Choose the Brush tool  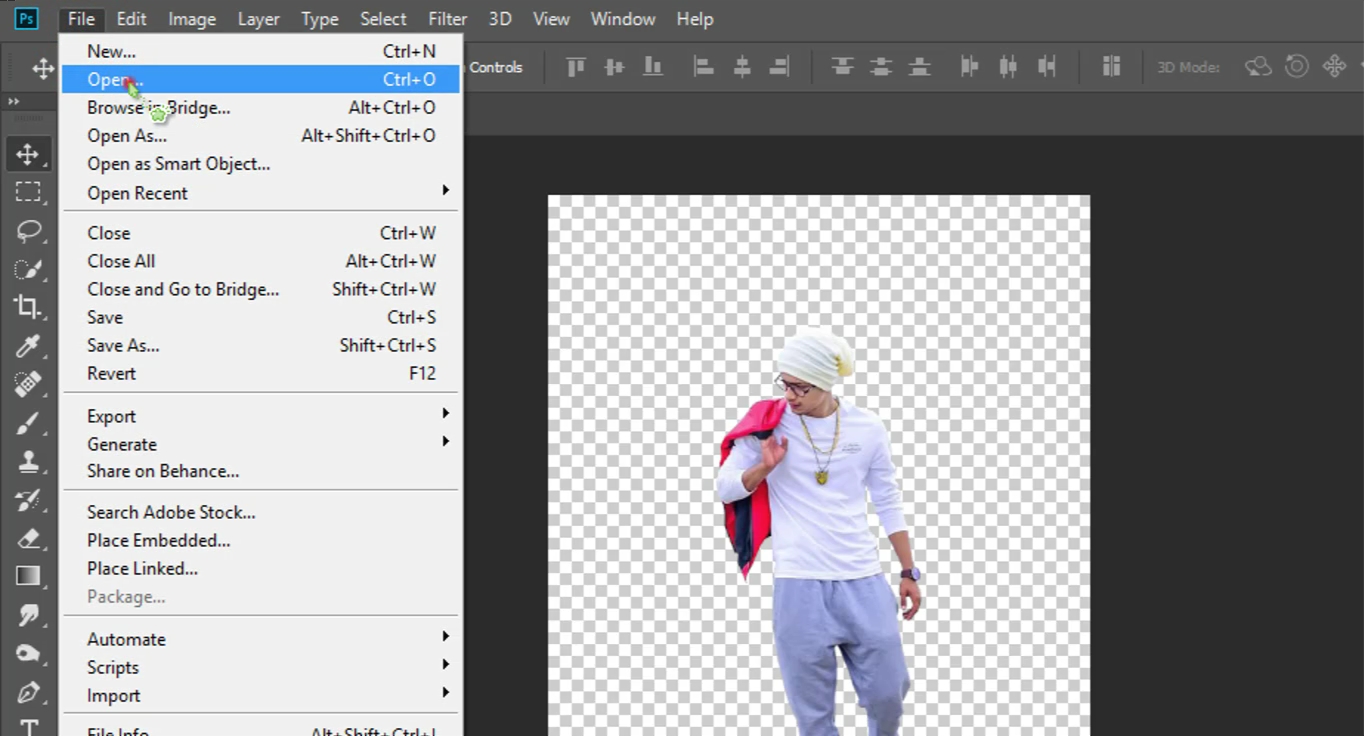(28, 423)
